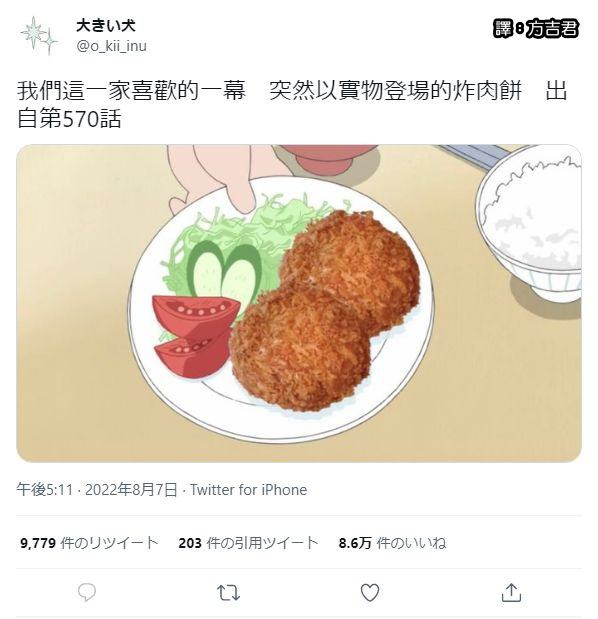The height and width of the screenshot is (619, 598).
Task: View the 203 quote tweets list
Action: [248, 543]
